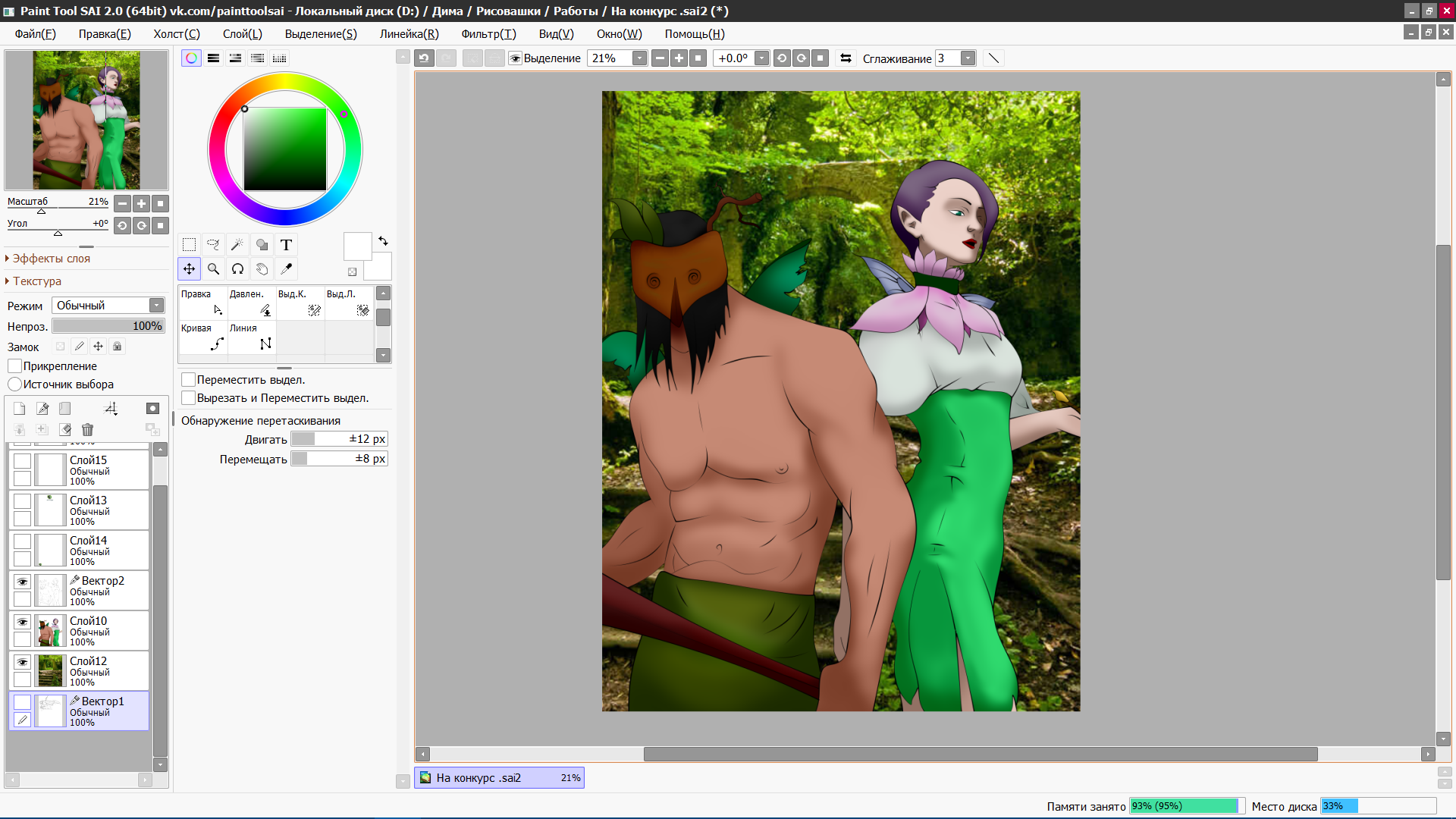
Task: Select the Давлен. pressure tool
Action: pyautogui.click(x=252, y=303)
